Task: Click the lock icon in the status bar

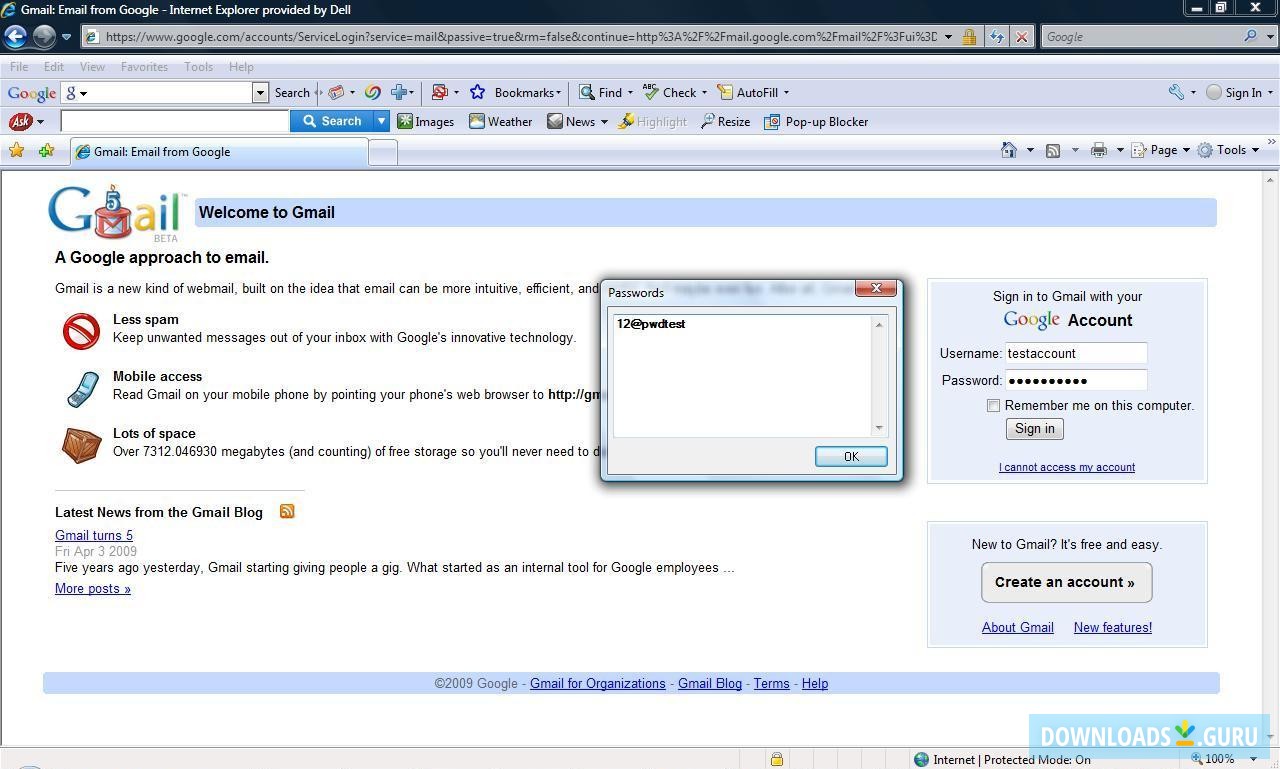Action: [776, 759]
